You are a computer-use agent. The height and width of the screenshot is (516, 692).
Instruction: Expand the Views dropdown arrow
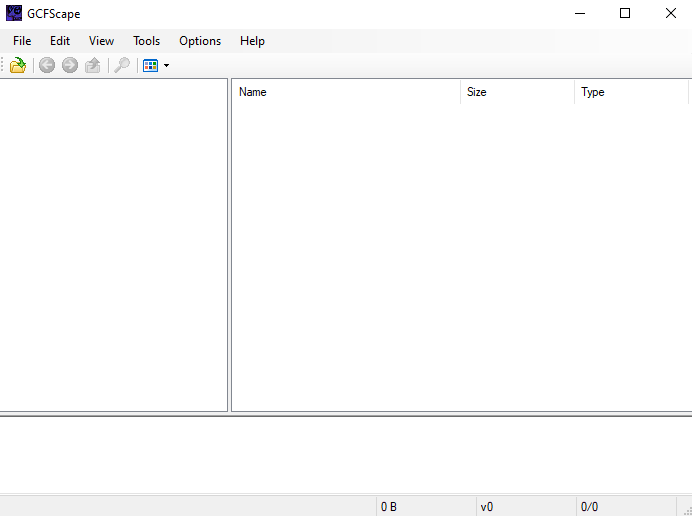pos(166,65)
